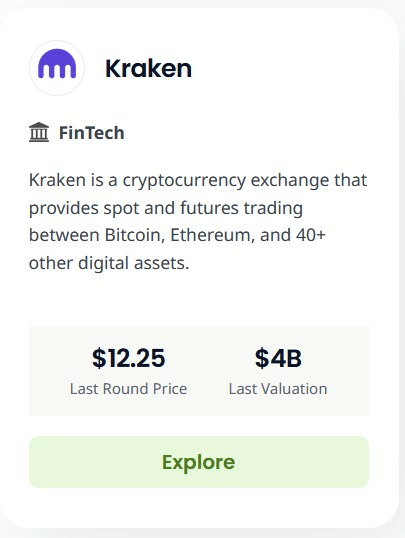The image size is (405, 538).
Task: Select the FinTech category label
Action: pos(91,132)
